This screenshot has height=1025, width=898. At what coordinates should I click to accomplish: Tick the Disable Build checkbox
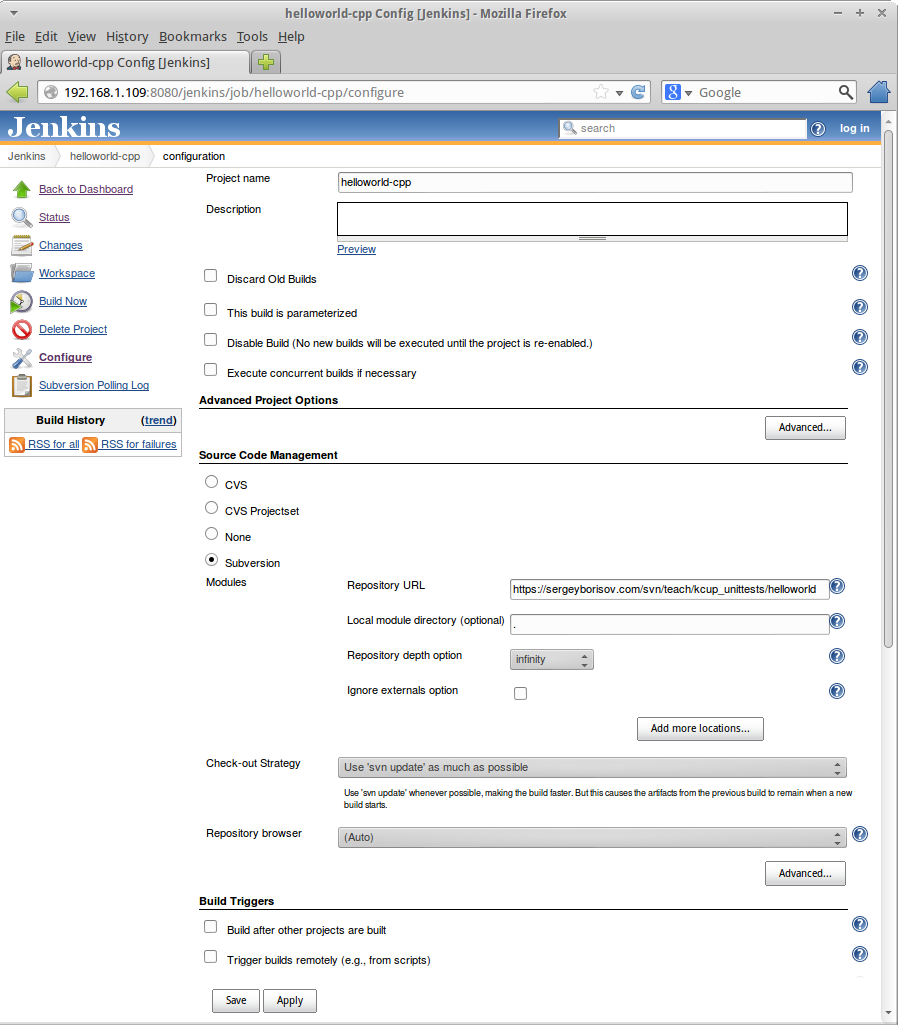(210, 340)
